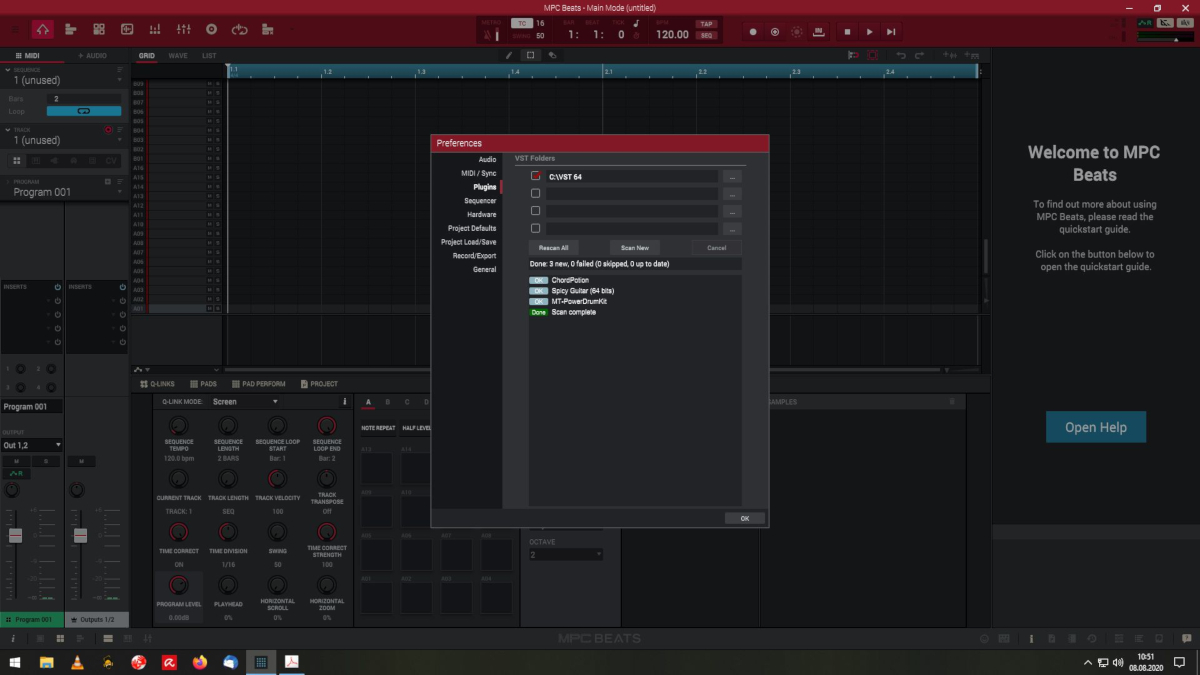Click the Sequence Tempo knob
The image size is (1200, 675).
click(178, 426)
